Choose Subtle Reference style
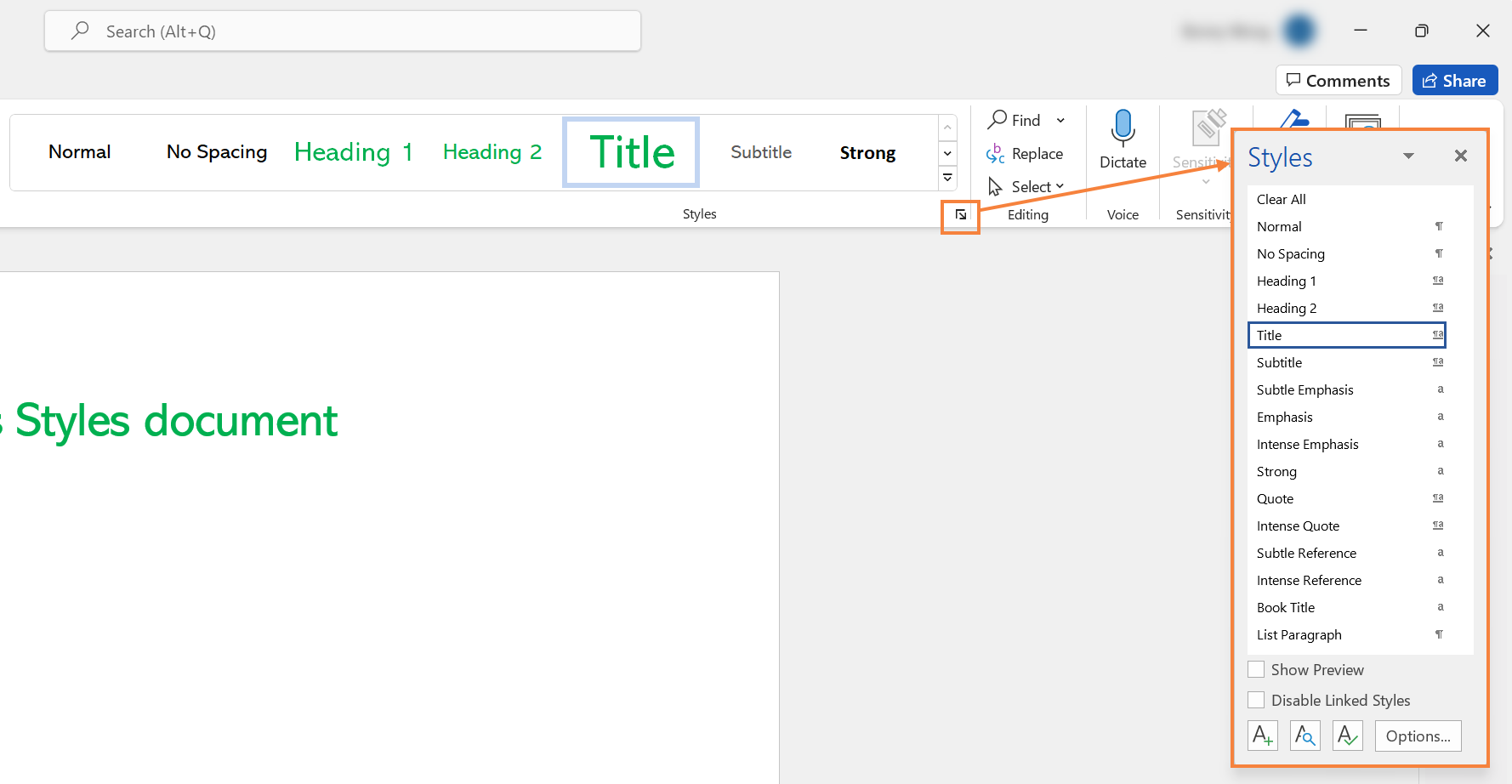Image resolution: width=1512 pixels, height=784 pixels. (1347, 553)
